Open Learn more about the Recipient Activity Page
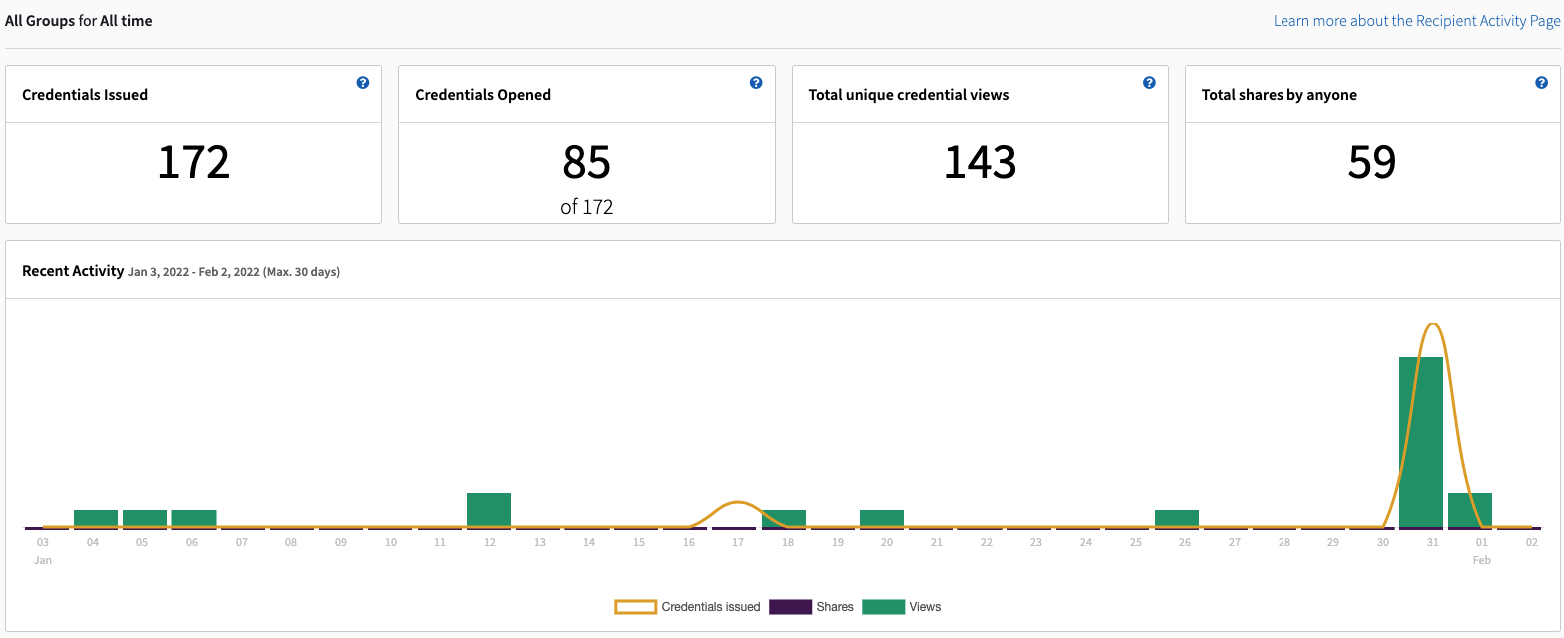1564x638 pixels. coord(1415,20)
